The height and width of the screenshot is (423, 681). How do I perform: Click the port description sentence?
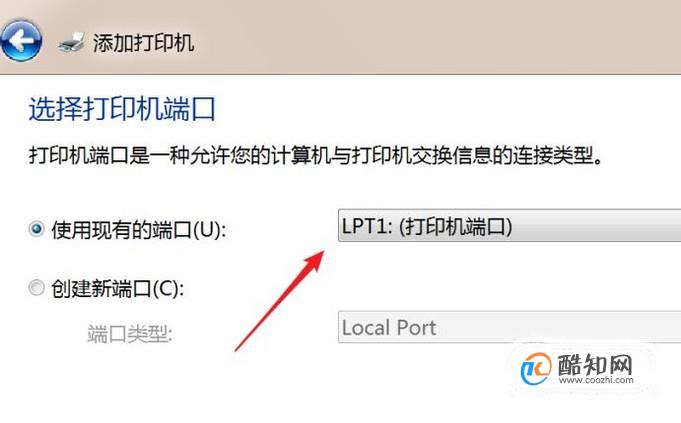(x=316, y=155)
